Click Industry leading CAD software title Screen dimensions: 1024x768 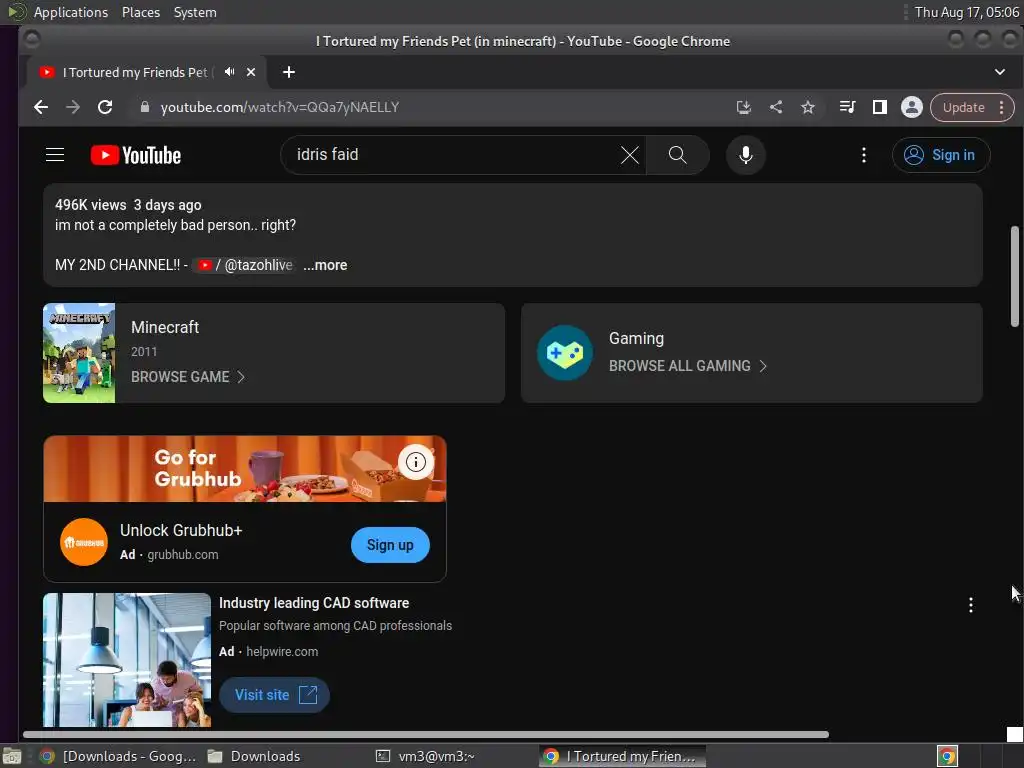tap(314, 603)
